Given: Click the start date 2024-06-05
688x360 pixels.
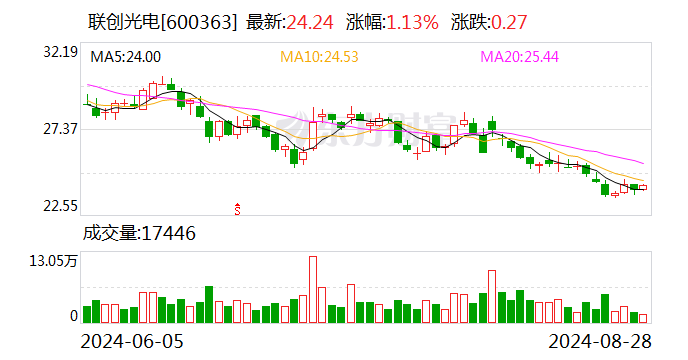Looking at the screenshot, I should (x=132, y=341).
